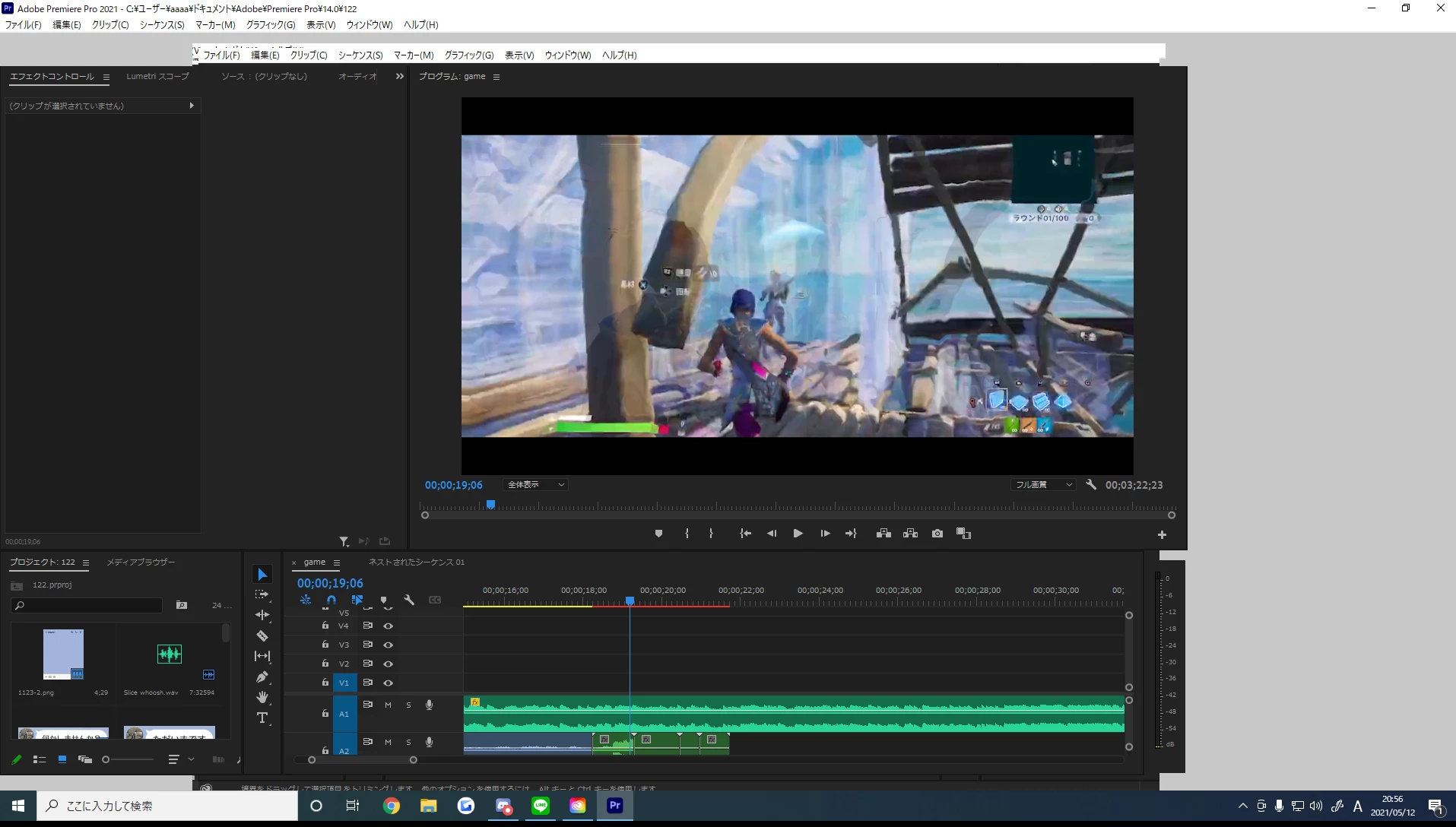This screenshot has width=1456, height=827.
Task: Go to Out point
Action: click(x=851, y=534)
